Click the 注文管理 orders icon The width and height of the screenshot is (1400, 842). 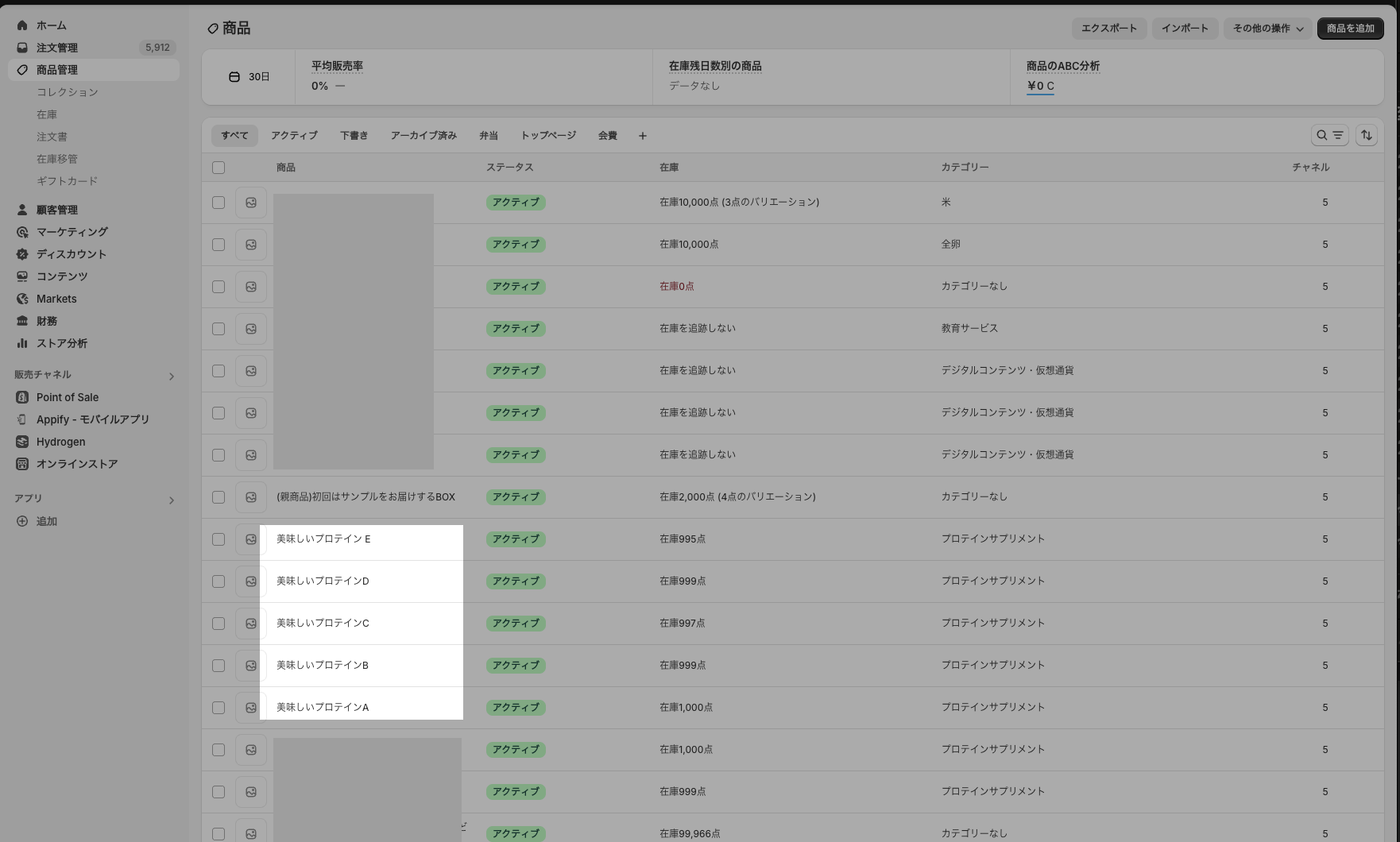point(22,48)
